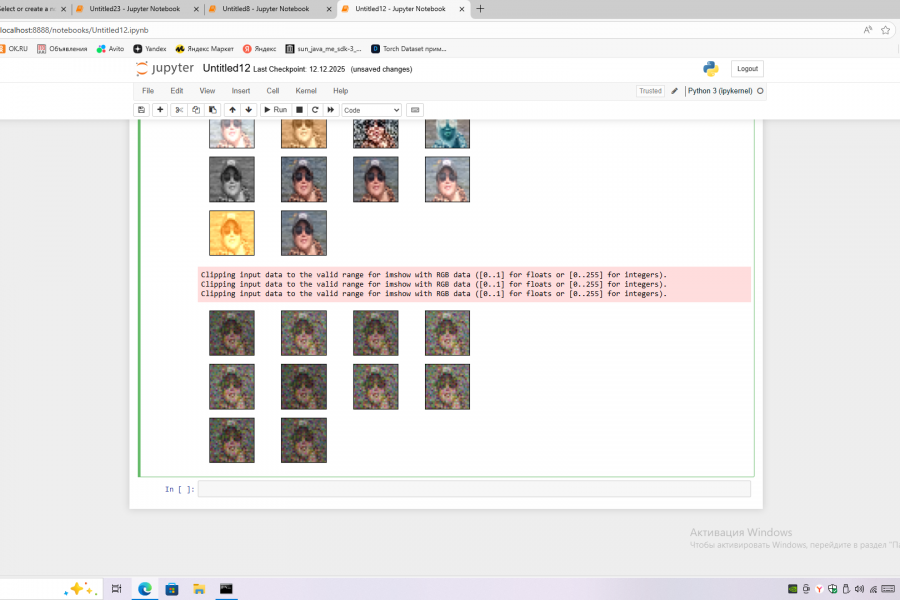The width and height of the screenshot is (900, 600).
Task: Open the volume tray icon
Action: point(859,589)
